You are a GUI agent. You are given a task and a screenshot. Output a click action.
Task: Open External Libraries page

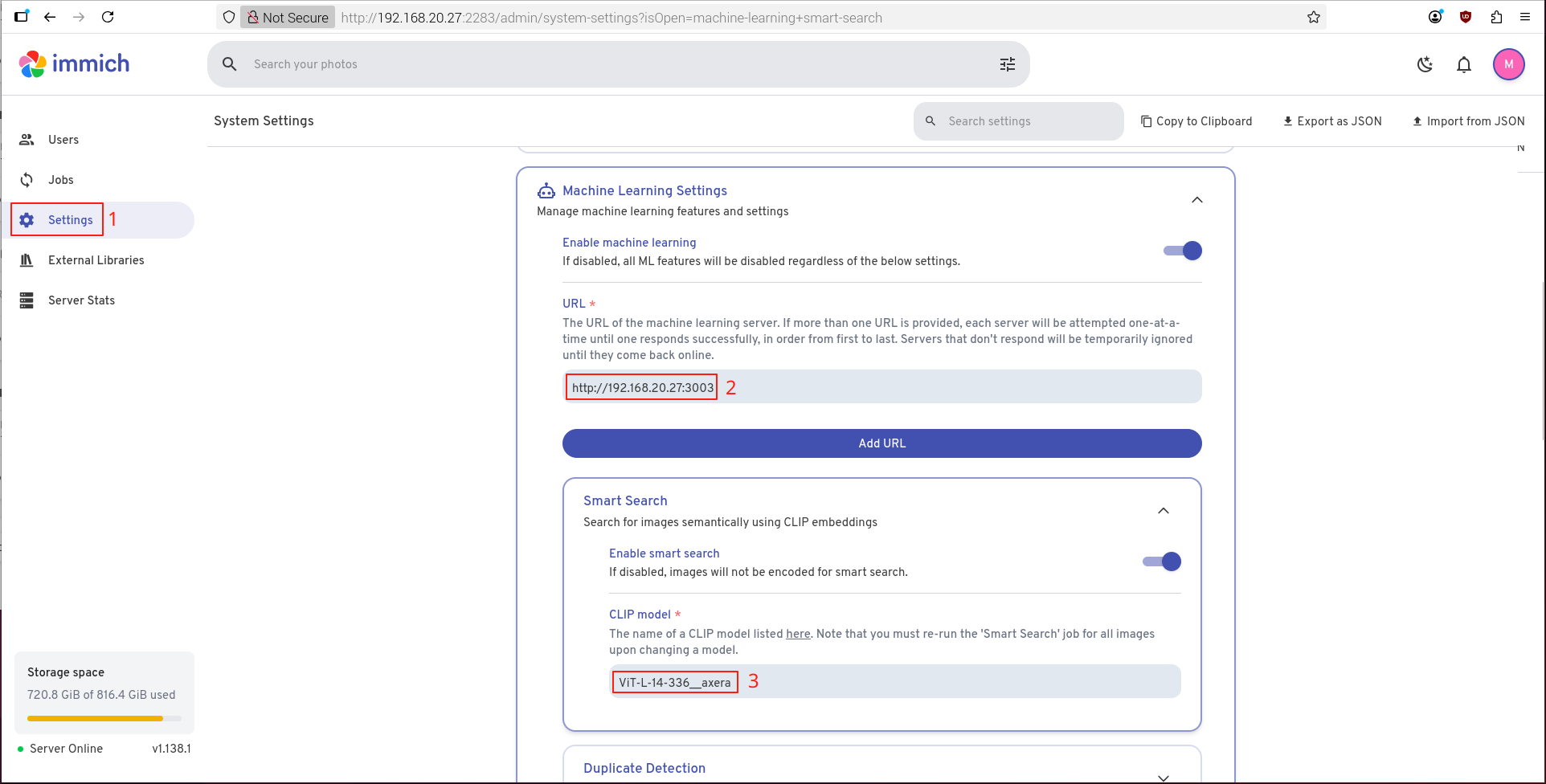point(96,260)
